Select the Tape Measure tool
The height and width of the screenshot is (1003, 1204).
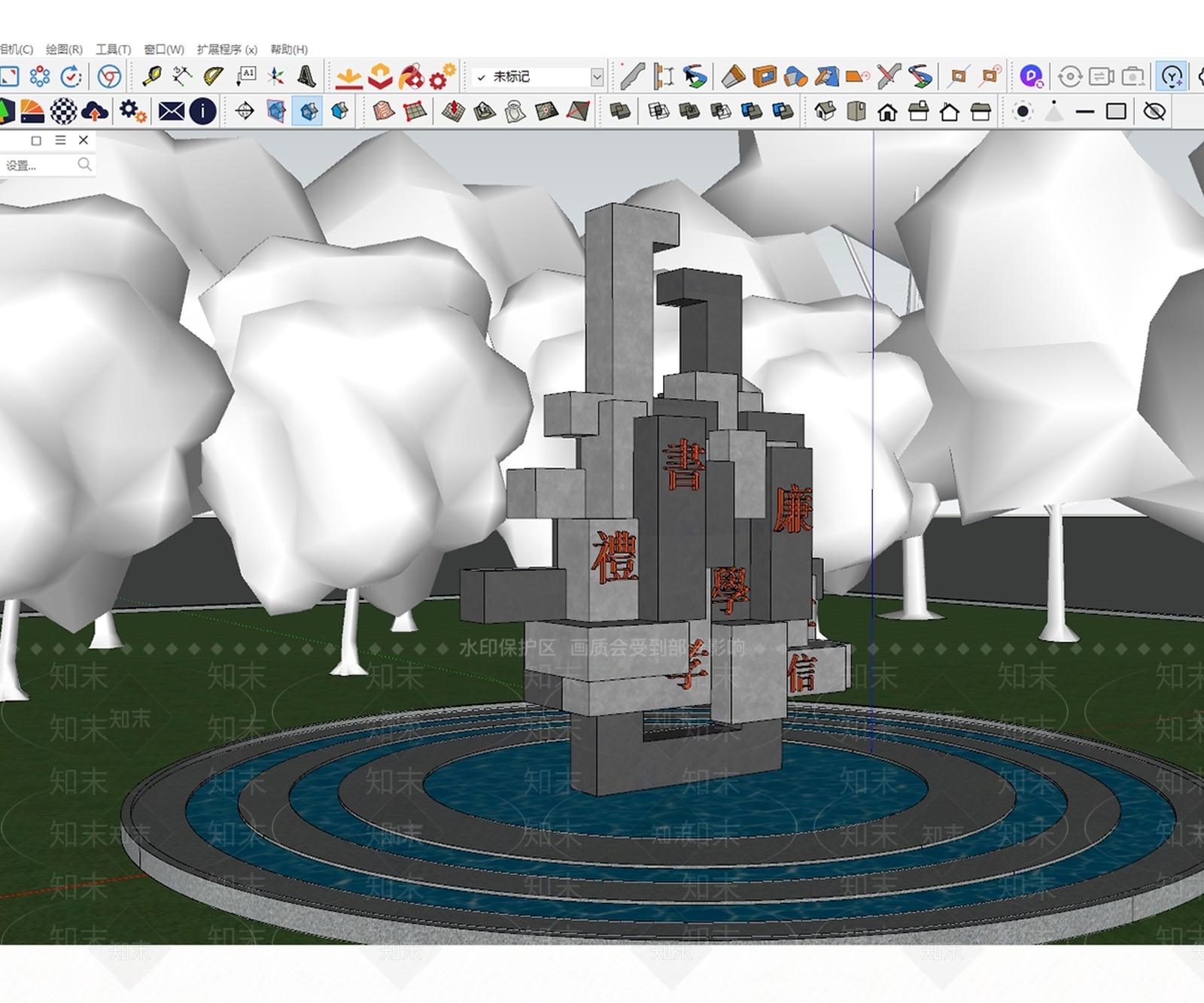tap(151, 76)
